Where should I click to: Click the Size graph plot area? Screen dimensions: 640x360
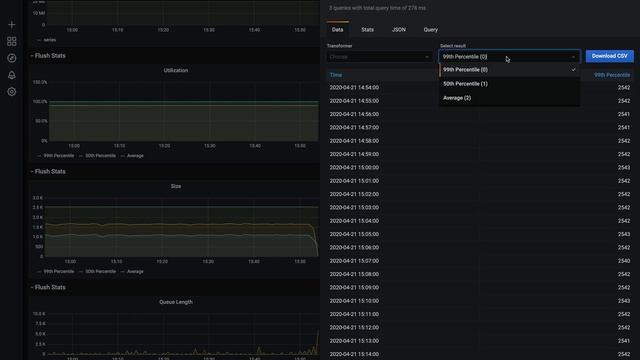[182, 227]
